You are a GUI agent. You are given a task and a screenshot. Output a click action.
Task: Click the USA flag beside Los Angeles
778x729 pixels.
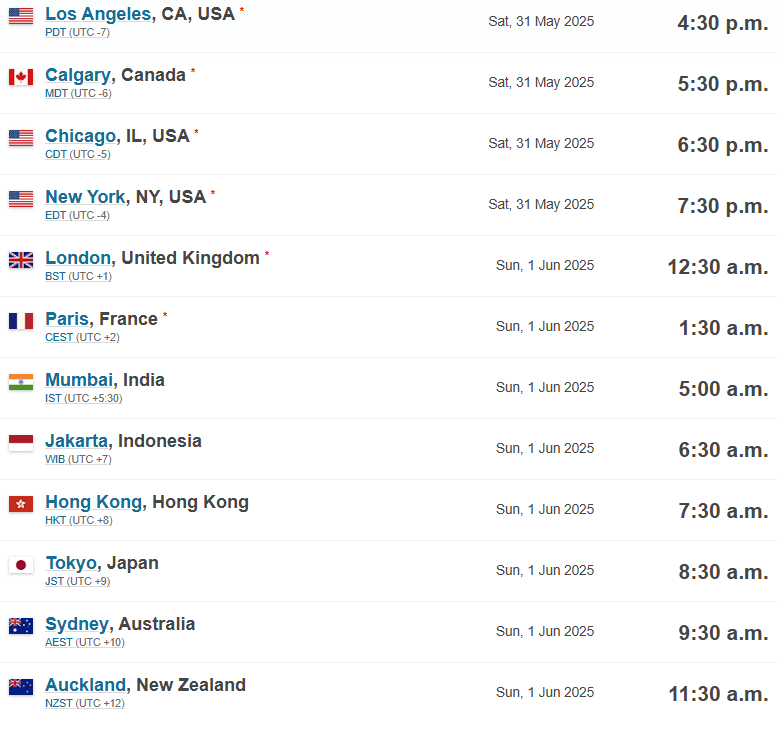21,16
